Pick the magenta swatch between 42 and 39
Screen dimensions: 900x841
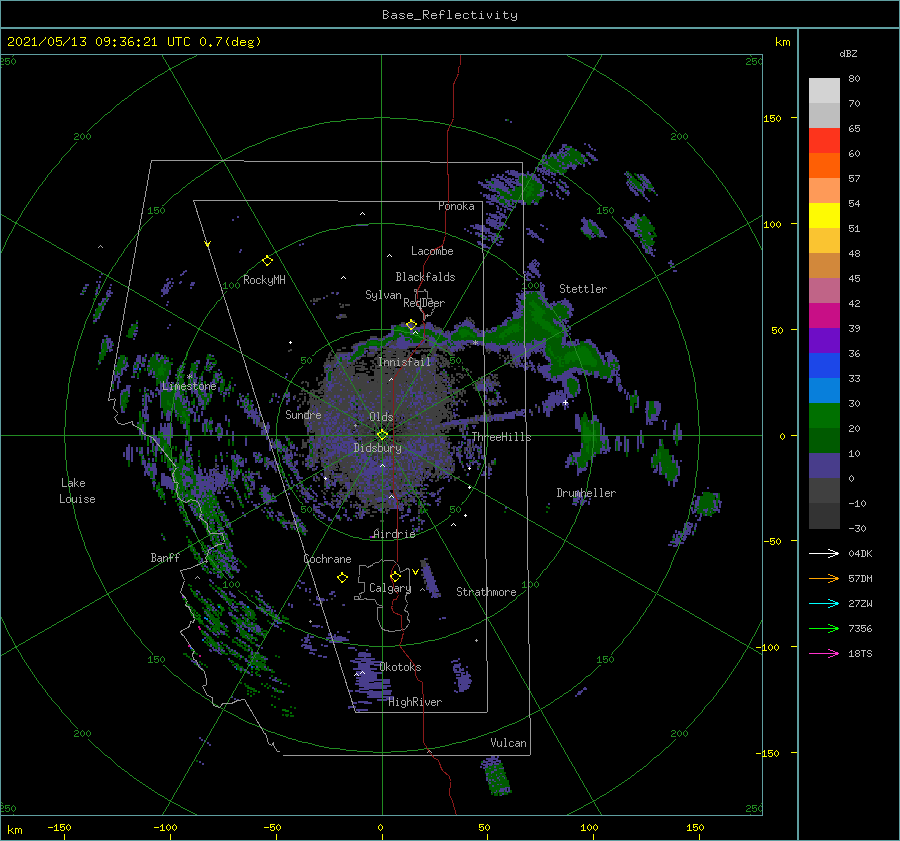pos(824,316)
